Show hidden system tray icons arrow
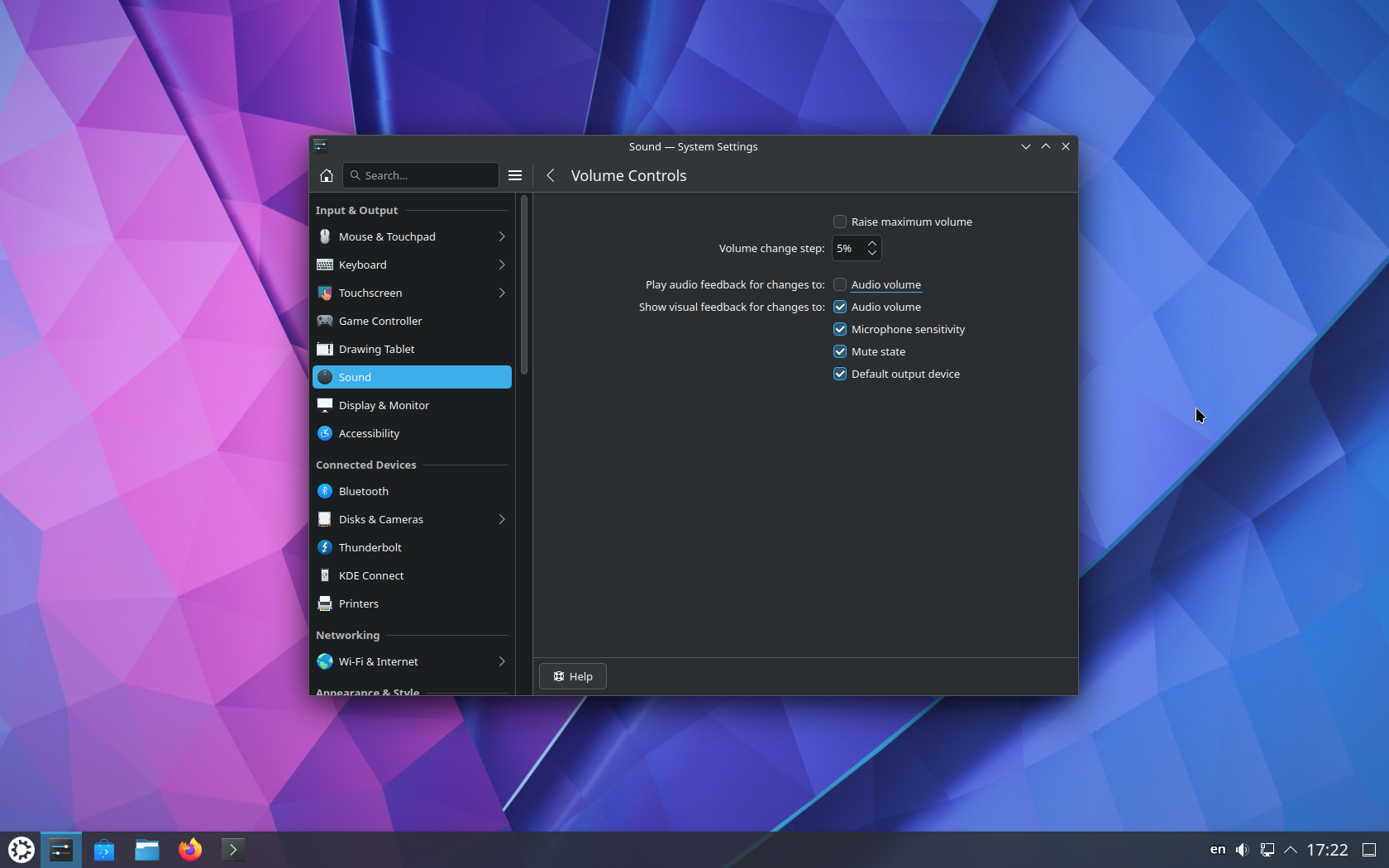1389x868 pixels. click(1291, 850)
